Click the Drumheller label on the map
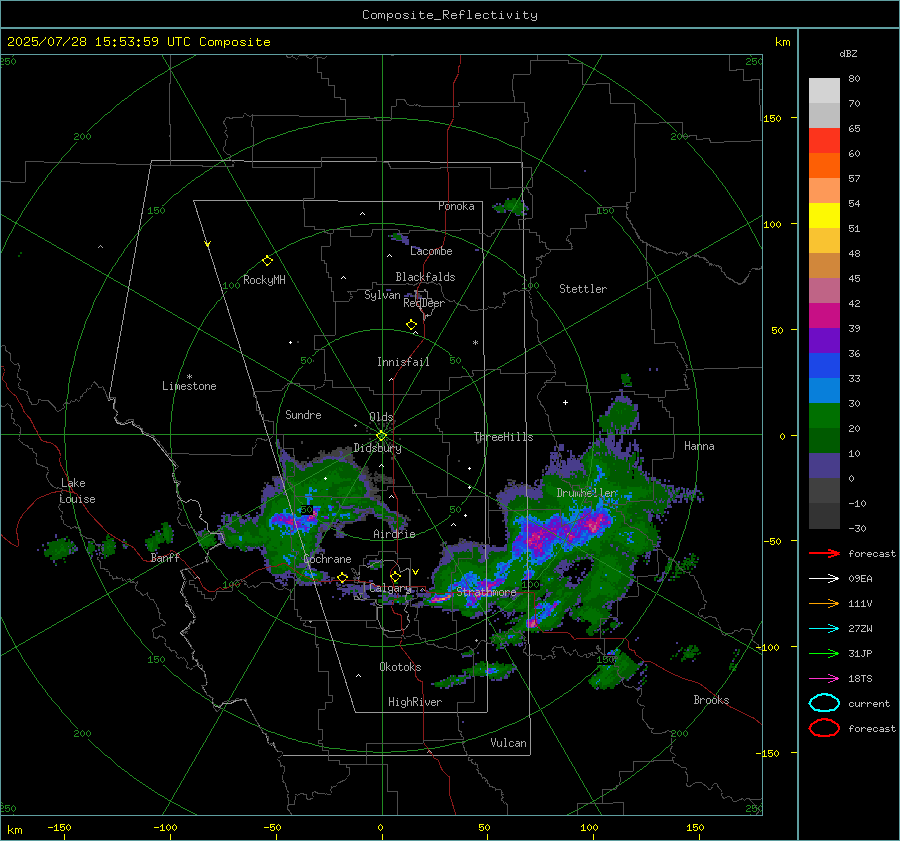 point(587,493)
